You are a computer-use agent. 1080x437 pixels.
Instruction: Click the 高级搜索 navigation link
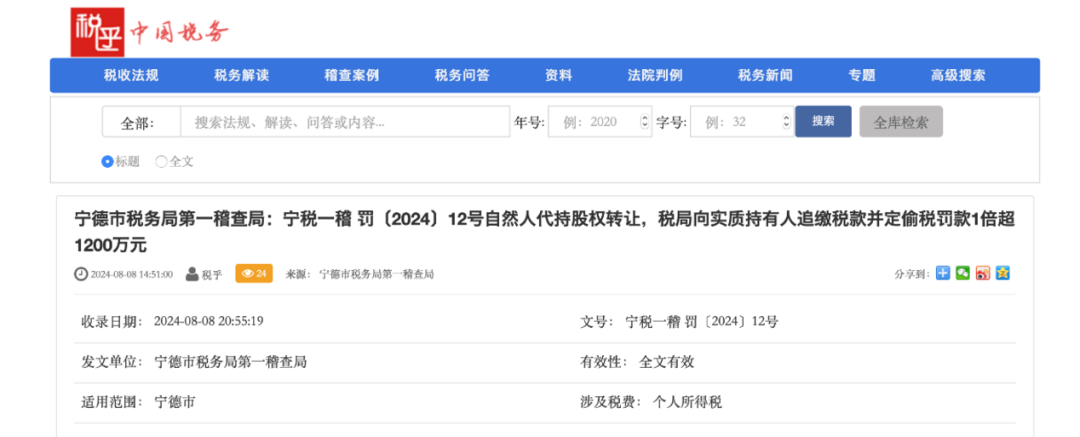click(958, 75)
